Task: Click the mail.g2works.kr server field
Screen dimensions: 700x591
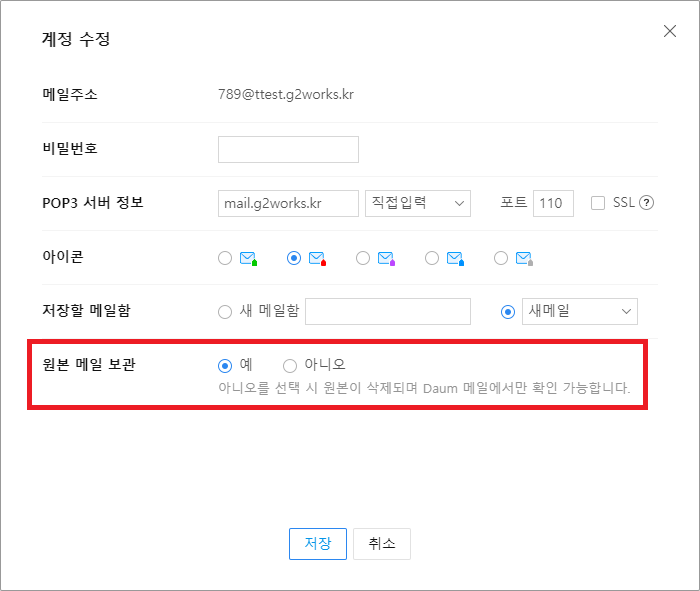Action: [x=288, y=204]
